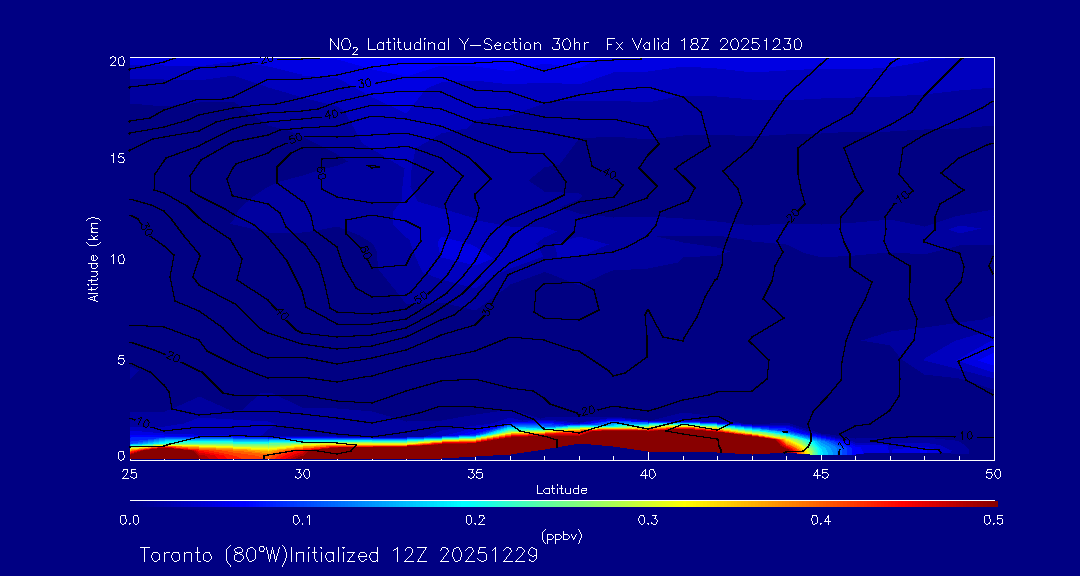Click 'Valid 18Z 20251230' in the title
This screenshot has height=576, width=1080.
coord(718,45)
